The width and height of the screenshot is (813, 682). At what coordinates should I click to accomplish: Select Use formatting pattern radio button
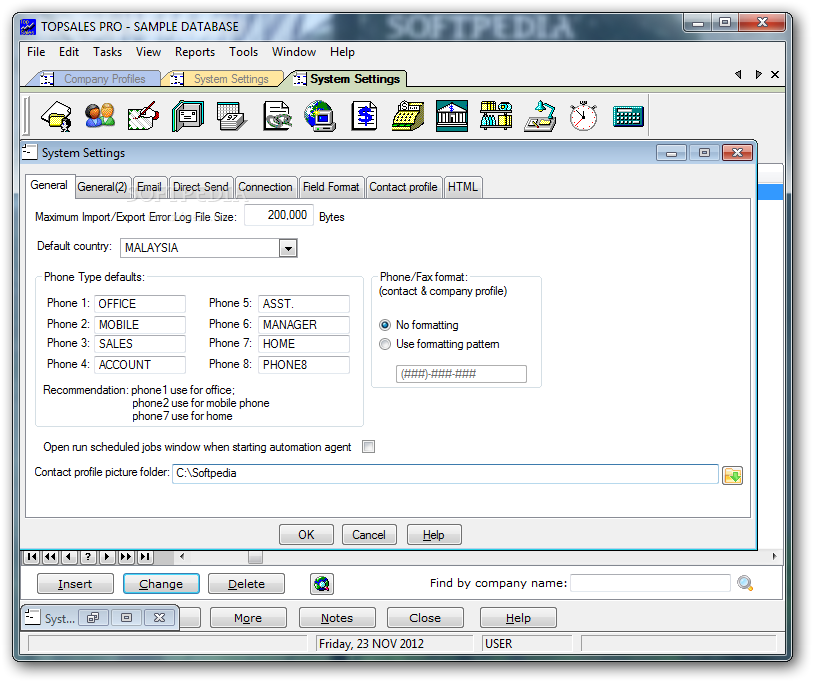tap(385, 344)
